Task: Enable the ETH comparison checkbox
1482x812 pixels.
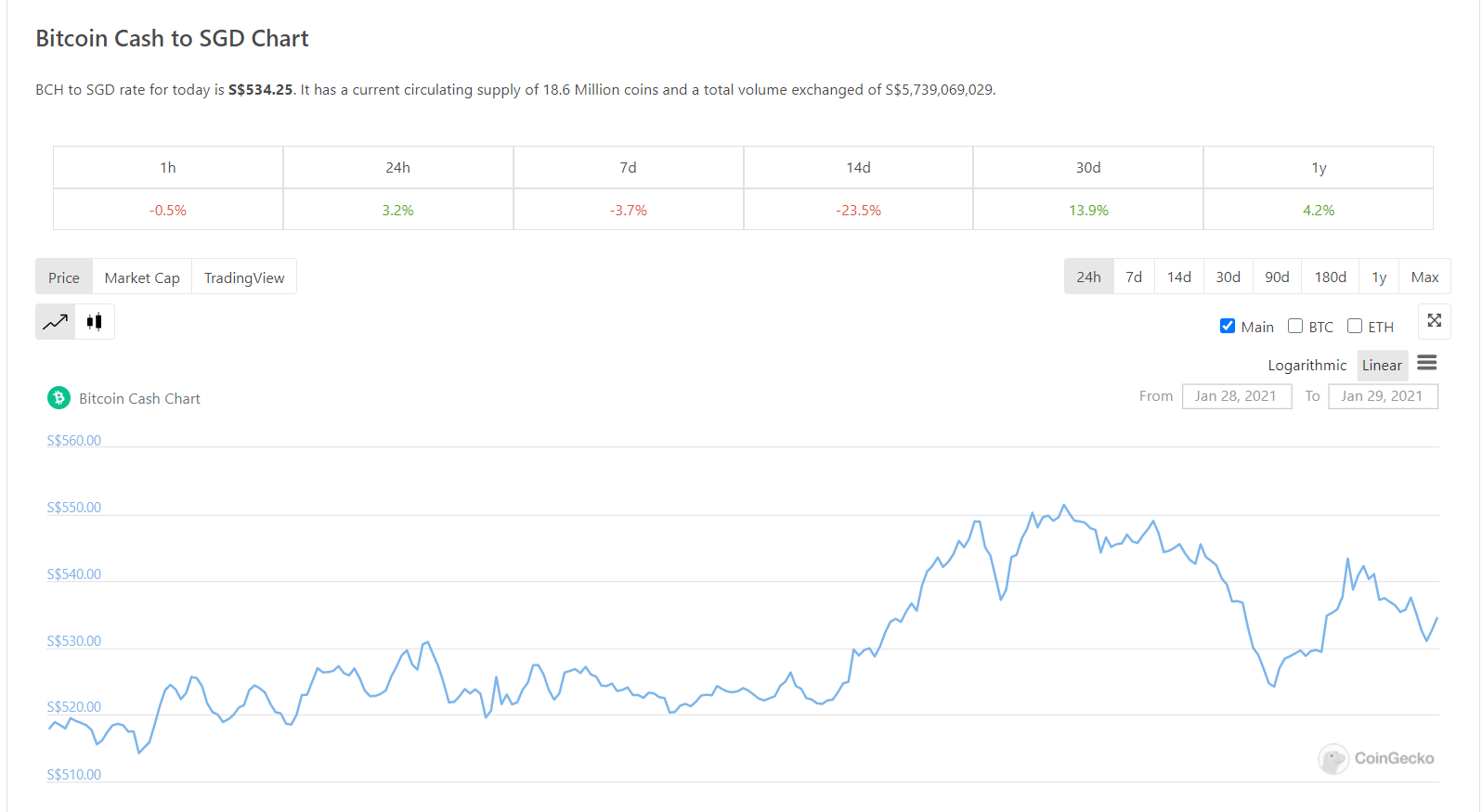Action: point(1355,326)
